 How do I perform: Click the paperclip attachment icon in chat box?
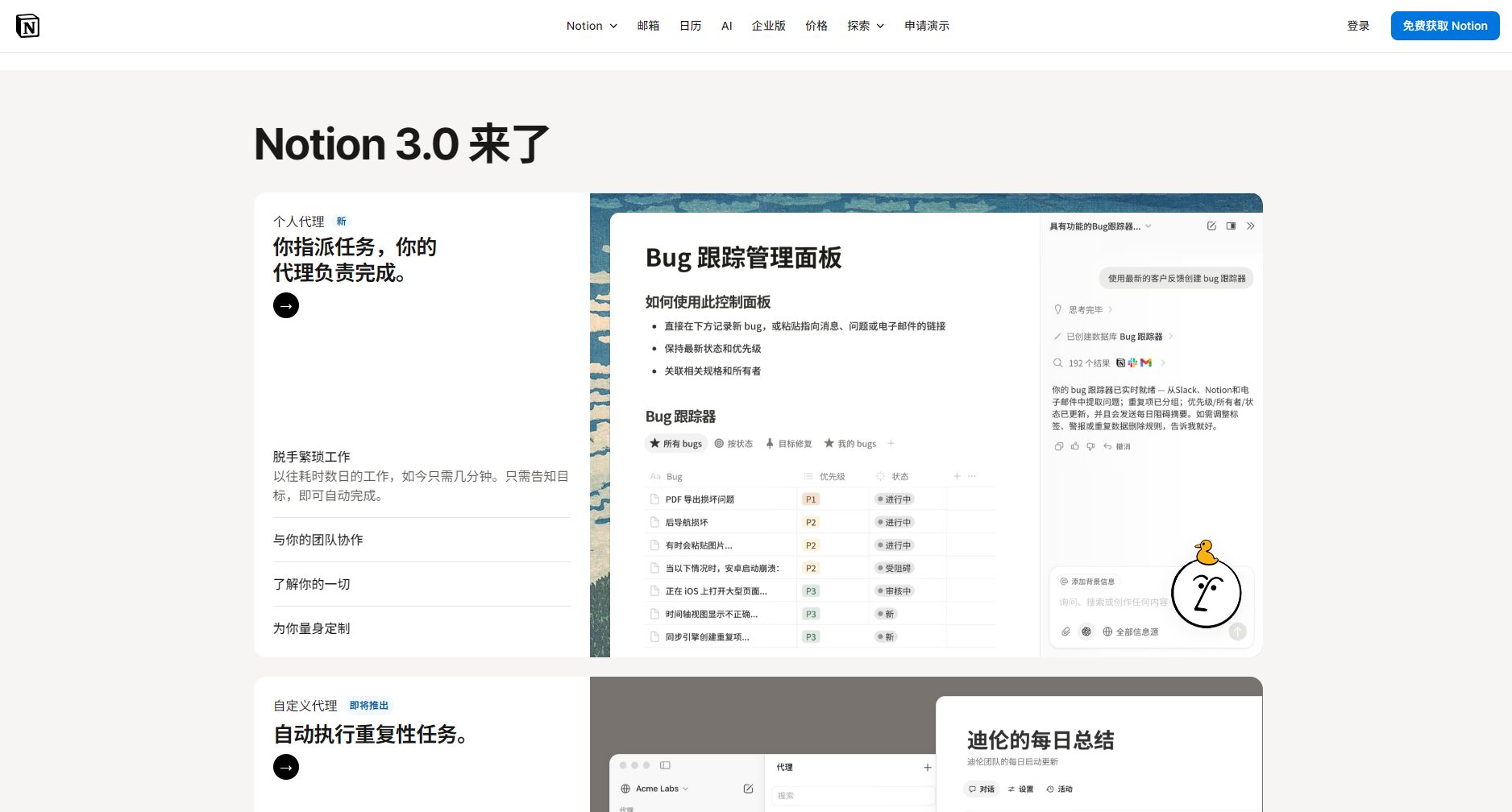click(1065, 632)
